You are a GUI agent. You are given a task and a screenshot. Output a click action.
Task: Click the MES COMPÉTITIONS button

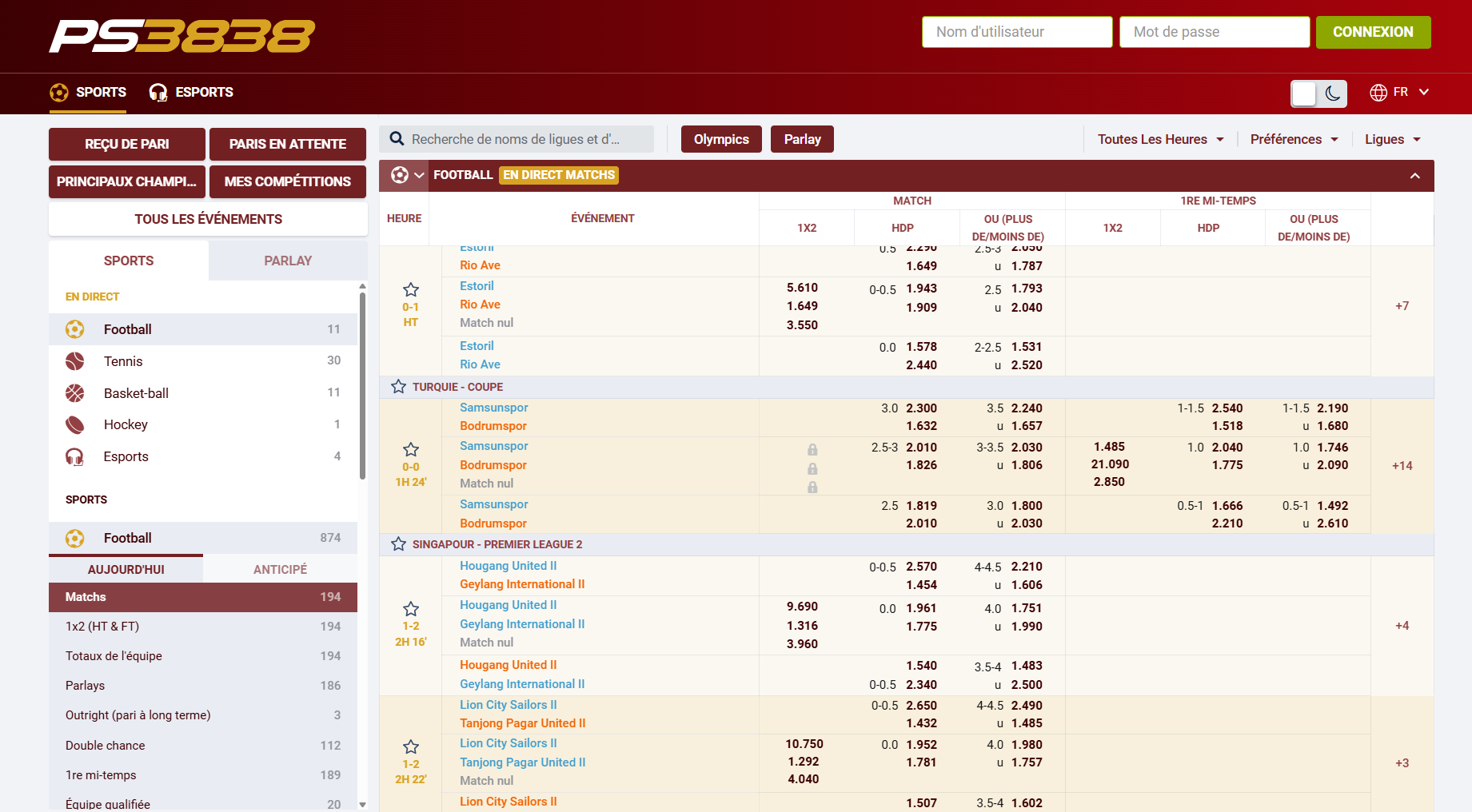(288, 181)
